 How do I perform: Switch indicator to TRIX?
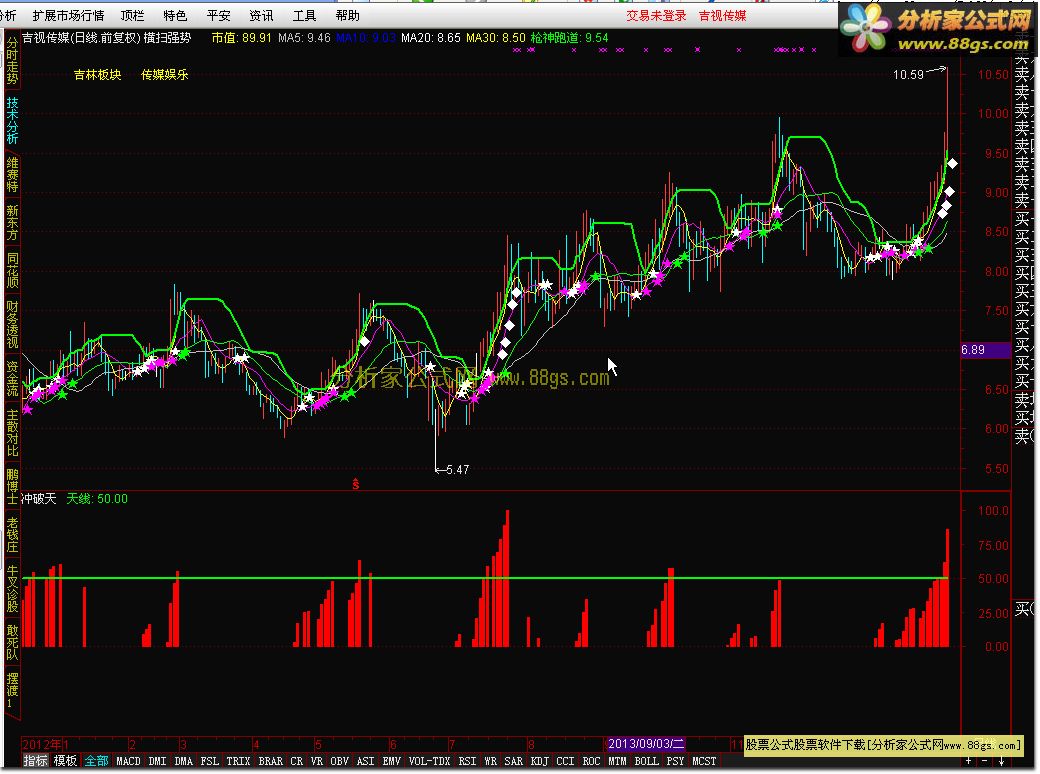(x=238, y=761)
